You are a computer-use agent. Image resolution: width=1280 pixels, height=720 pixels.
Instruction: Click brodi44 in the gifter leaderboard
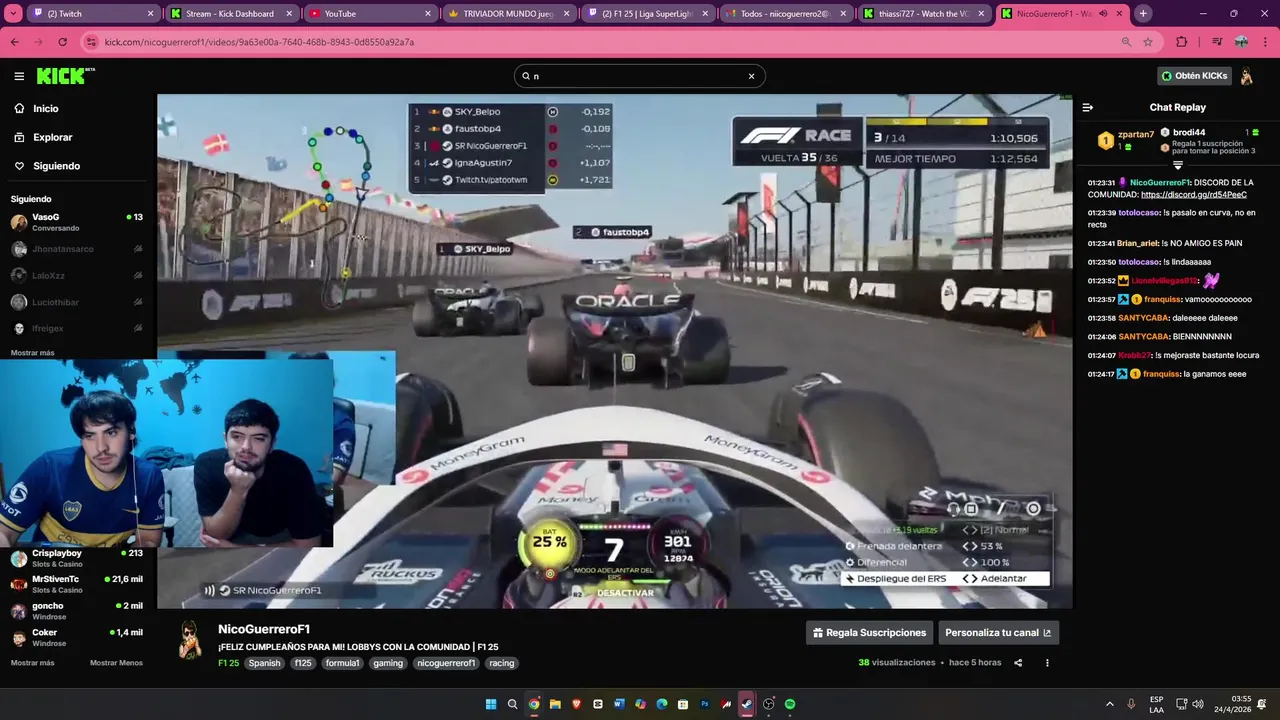tap(1189, 132)
